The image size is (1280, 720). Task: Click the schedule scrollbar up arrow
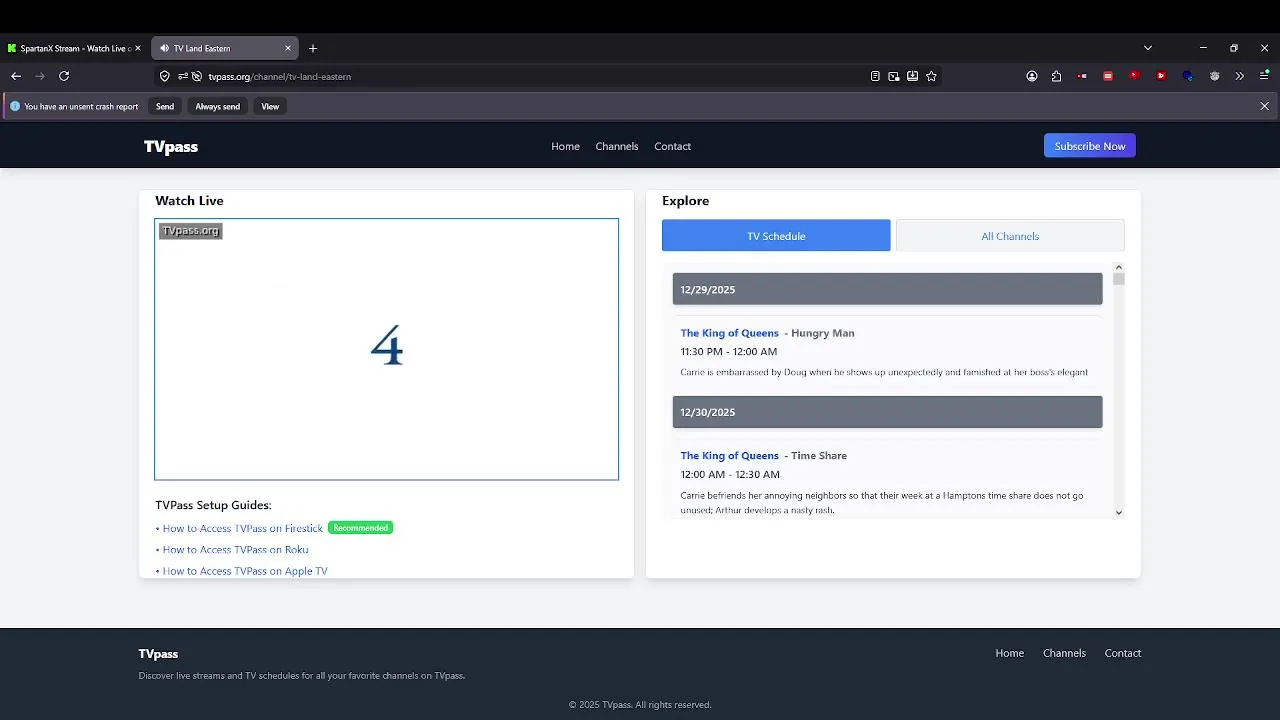(1119, 267)
